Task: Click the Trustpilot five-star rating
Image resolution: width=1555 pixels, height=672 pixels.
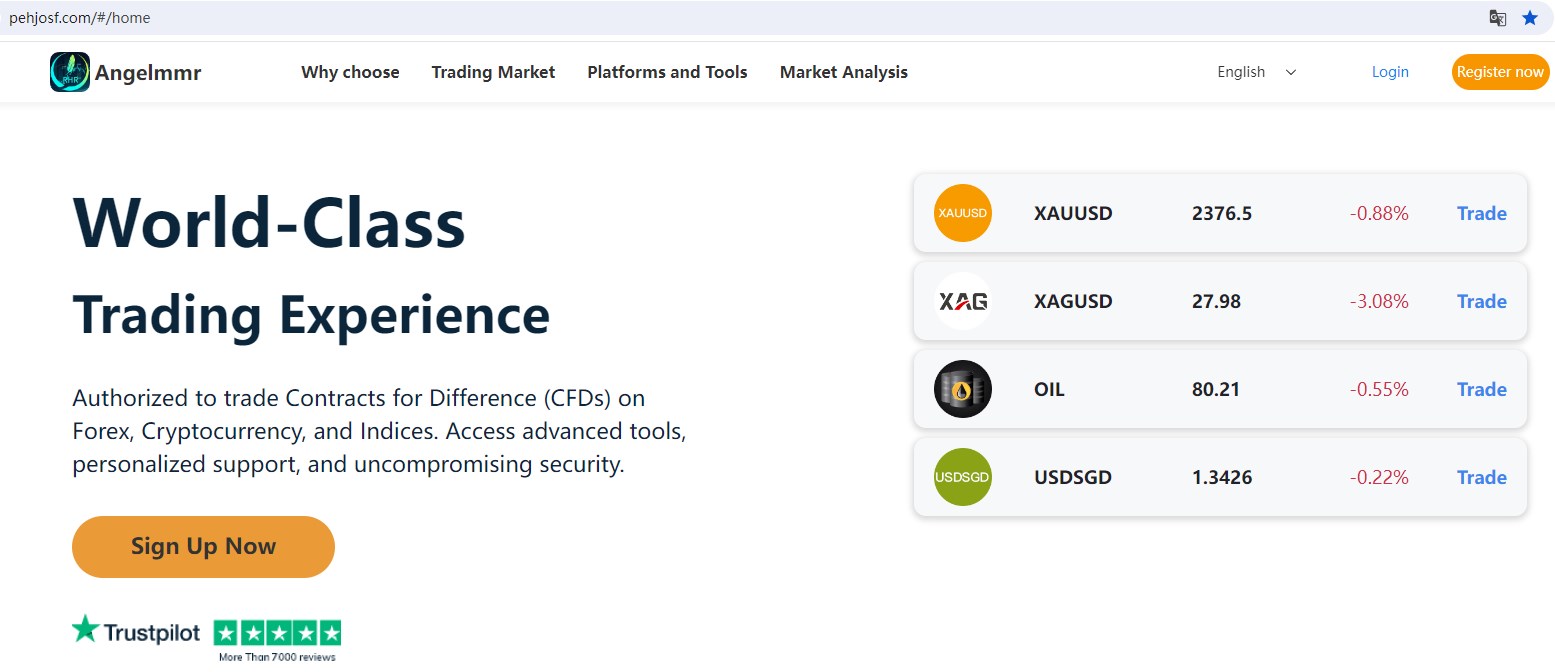Action: tap(278, 633)
